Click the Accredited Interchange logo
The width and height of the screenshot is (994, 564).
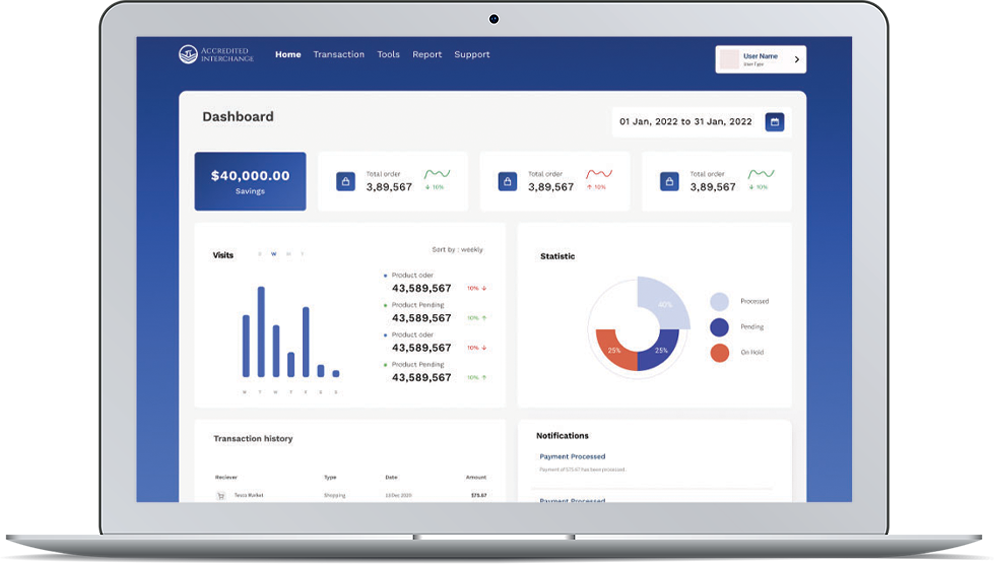[215, 54]
